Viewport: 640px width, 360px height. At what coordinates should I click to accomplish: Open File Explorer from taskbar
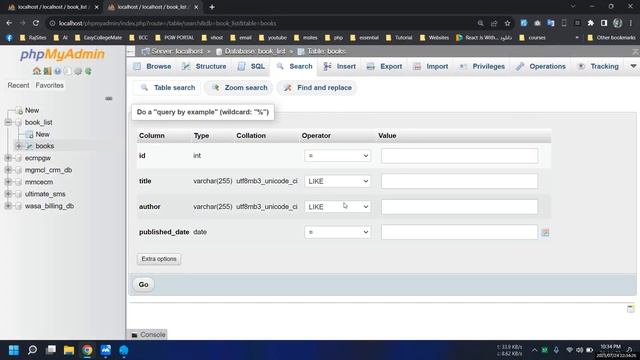pyautogui.click(x=69, y=350)
